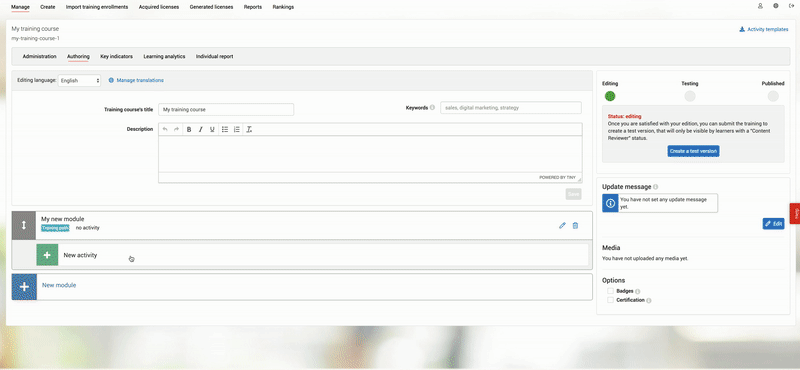Open the Manage translations link
This screenshot has height=370, width=800.
(136, 80)
